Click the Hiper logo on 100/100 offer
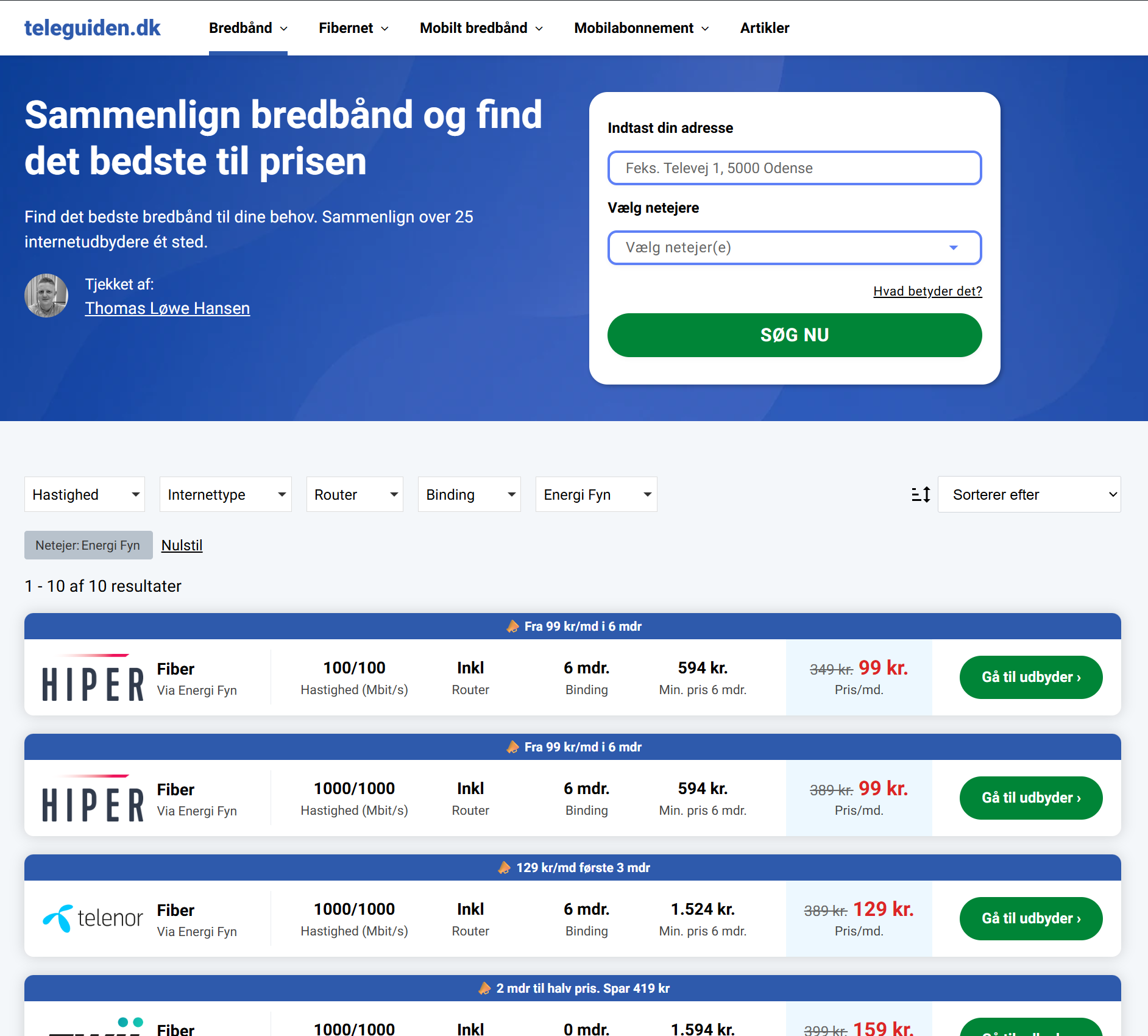 click(x=93, y=677)
